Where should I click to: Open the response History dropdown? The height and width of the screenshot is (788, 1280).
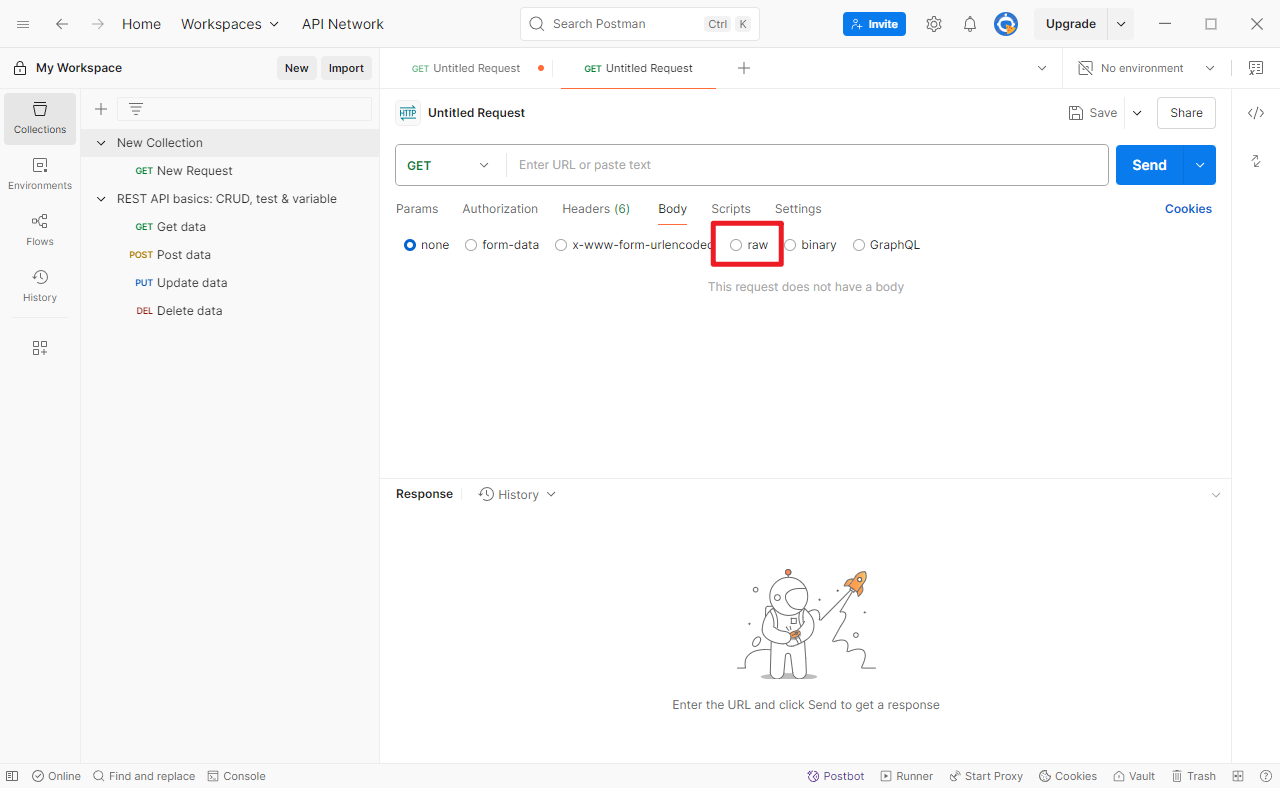[x=517, y=494]
